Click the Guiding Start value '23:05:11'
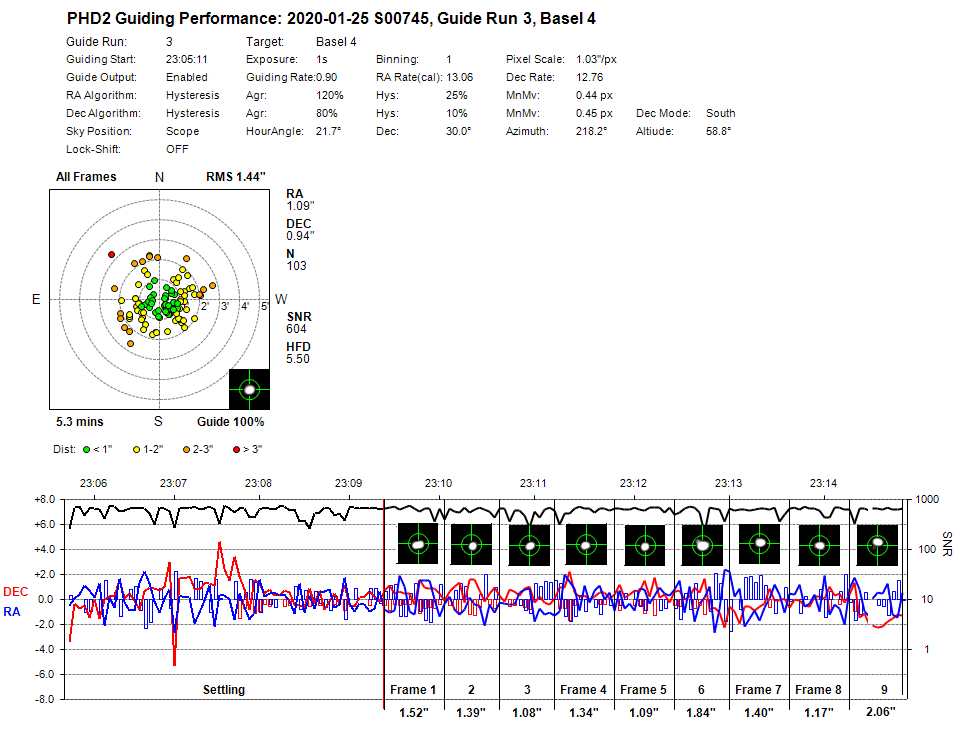960x734 pixels. coord(187,59)
